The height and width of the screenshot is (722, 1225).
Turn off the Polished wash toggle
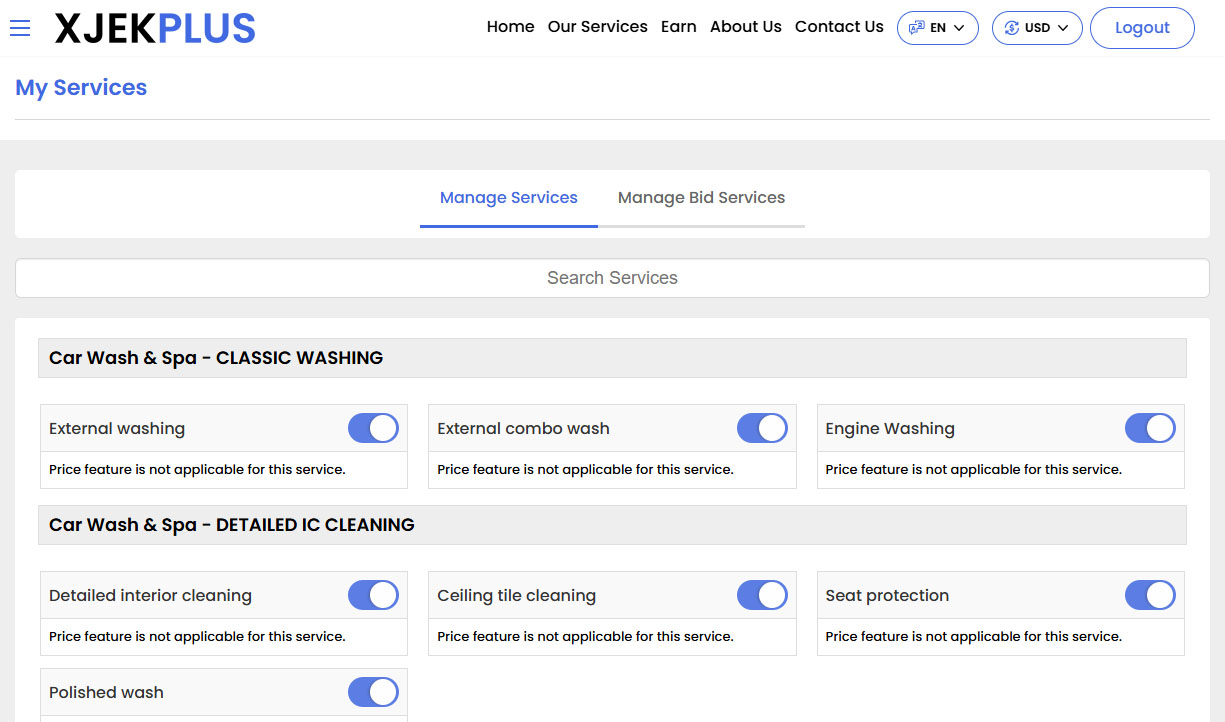point(373,692)
